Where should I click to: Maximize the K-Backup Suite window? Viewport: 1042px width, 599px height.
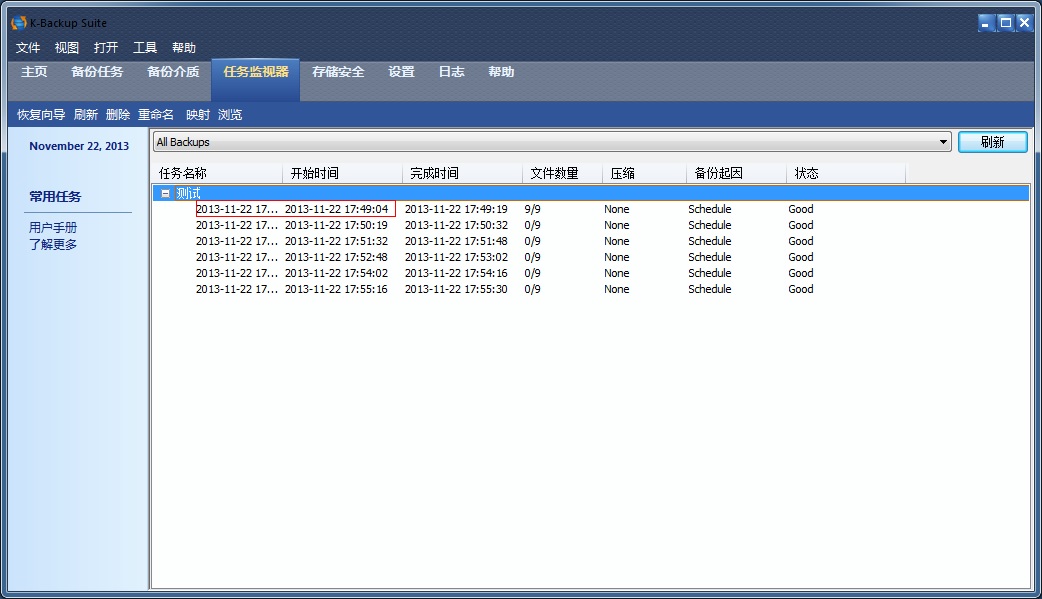click(1005, 23)
